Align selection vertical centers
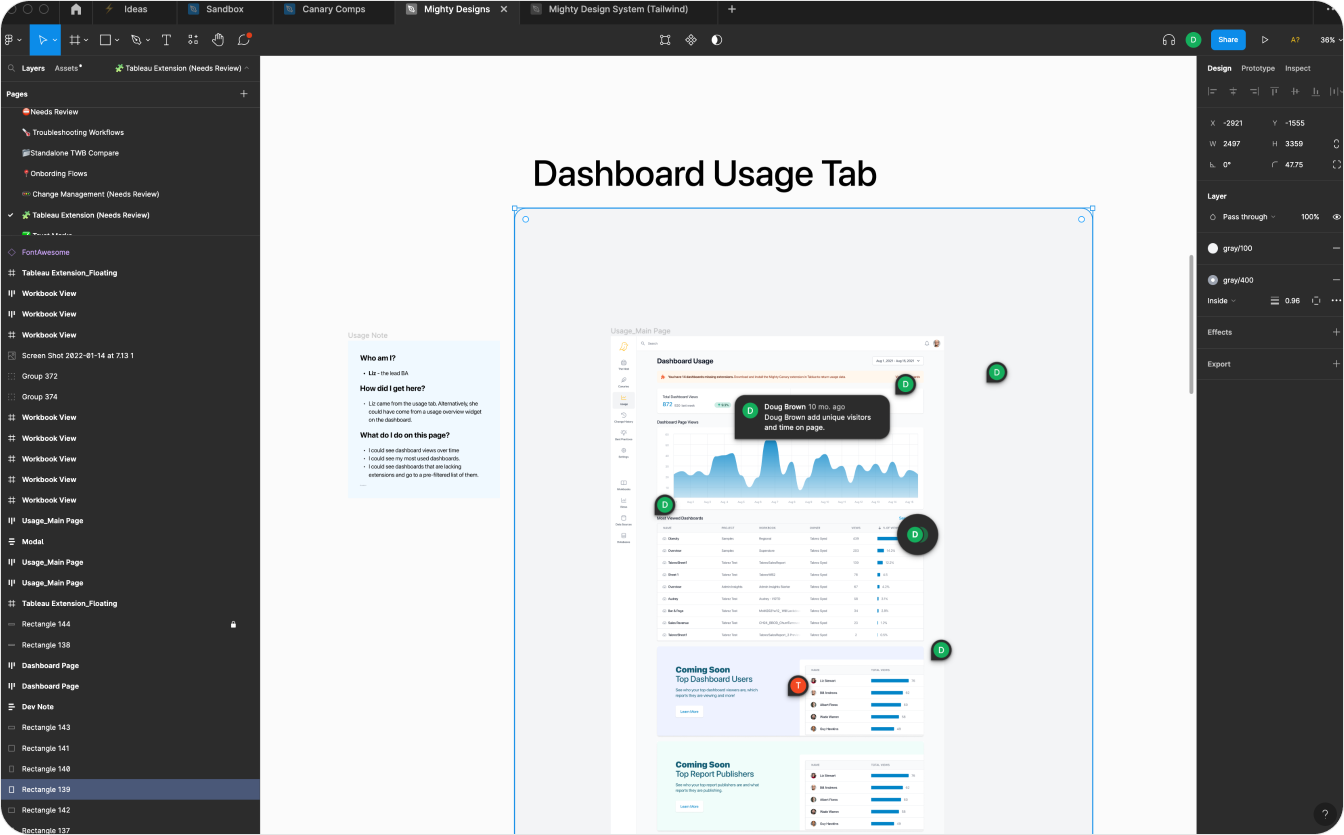 click(x=1295, y=91)
